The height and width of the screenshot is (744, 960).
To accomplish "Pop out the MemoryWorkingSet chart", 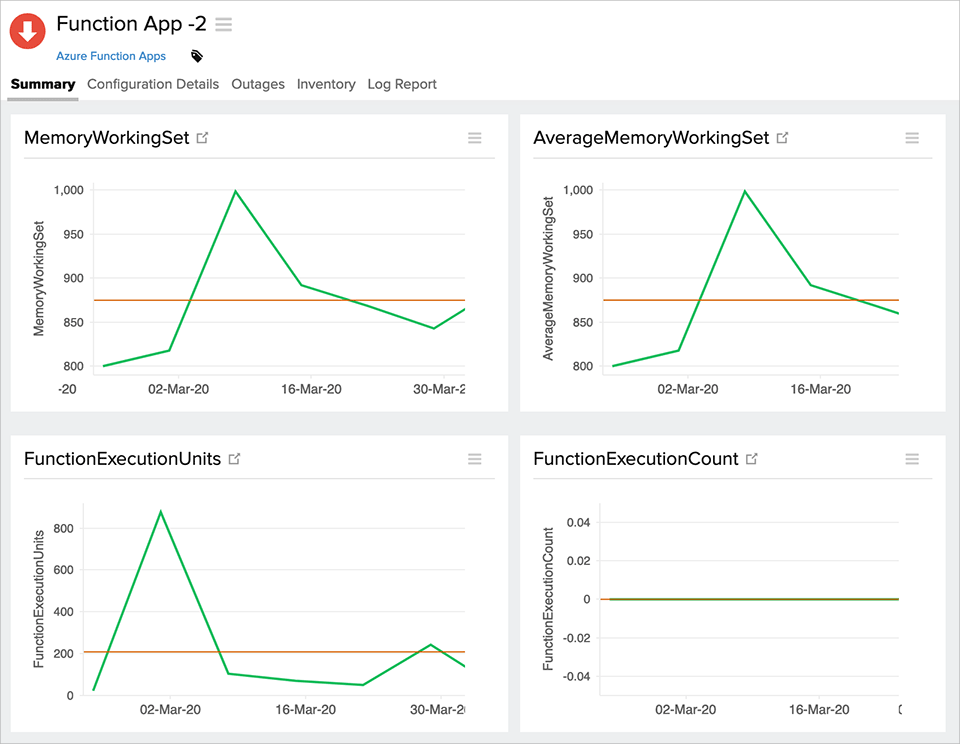I will pyautogui.click(x=203, y=136).
